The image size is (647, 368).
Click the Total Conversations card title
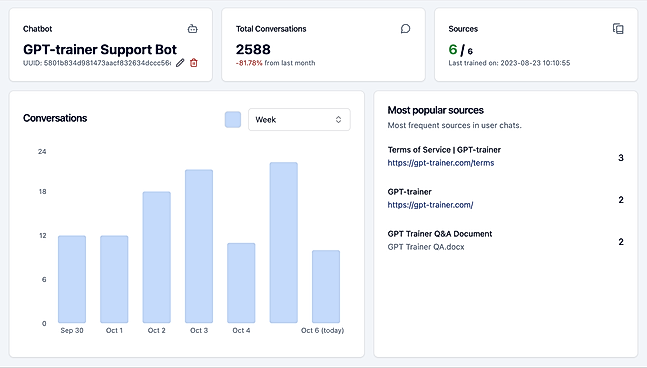click(271, 29)
